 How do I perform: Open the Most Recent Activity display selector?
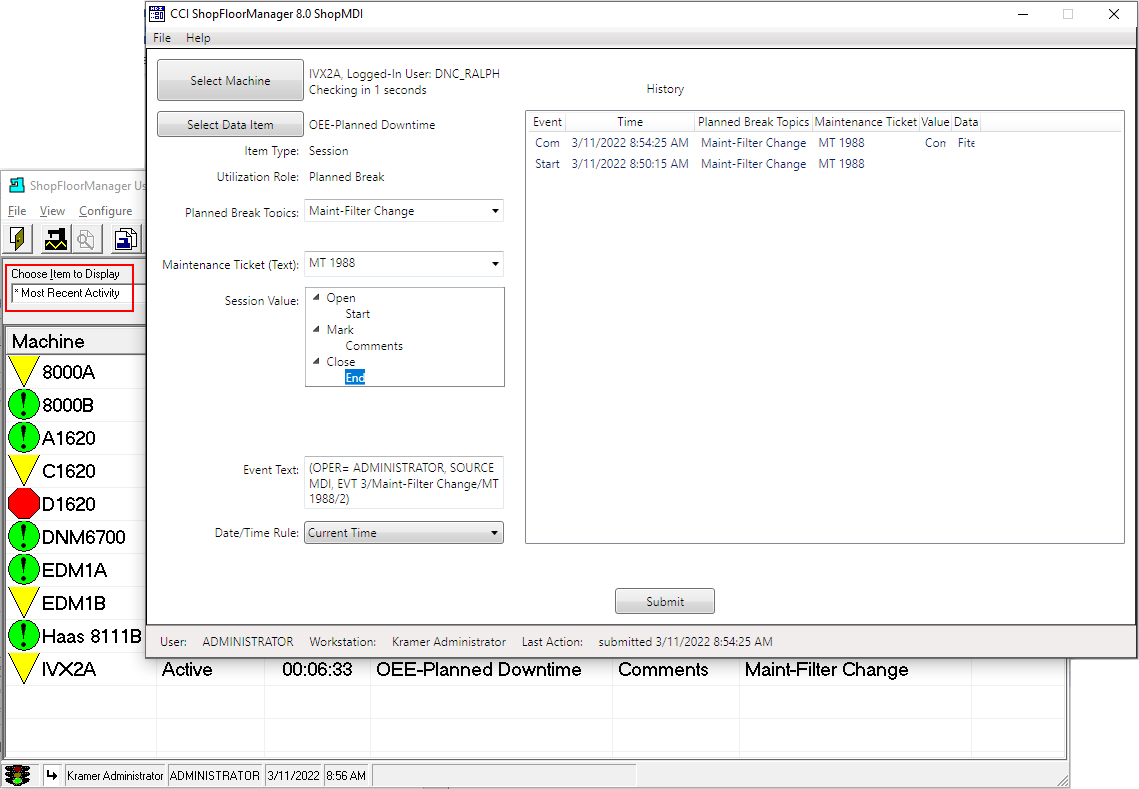coord(78,293)
